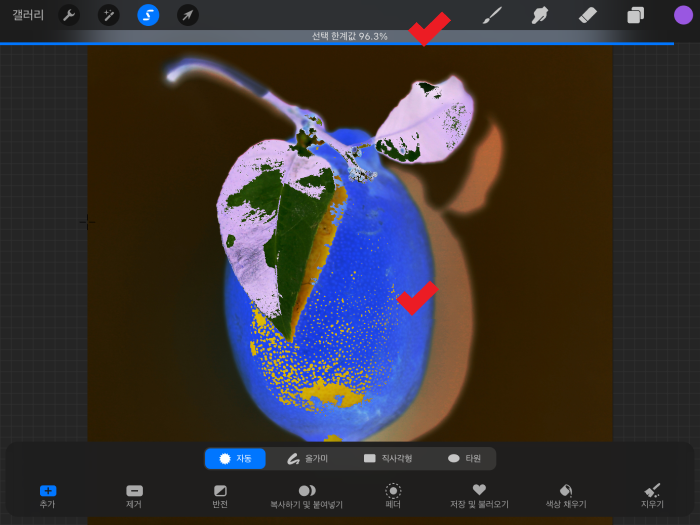This screenshot has height=525, width=700.
Task: Switch to 올가미 freehand selection mode
Action: tap(307, 458)
